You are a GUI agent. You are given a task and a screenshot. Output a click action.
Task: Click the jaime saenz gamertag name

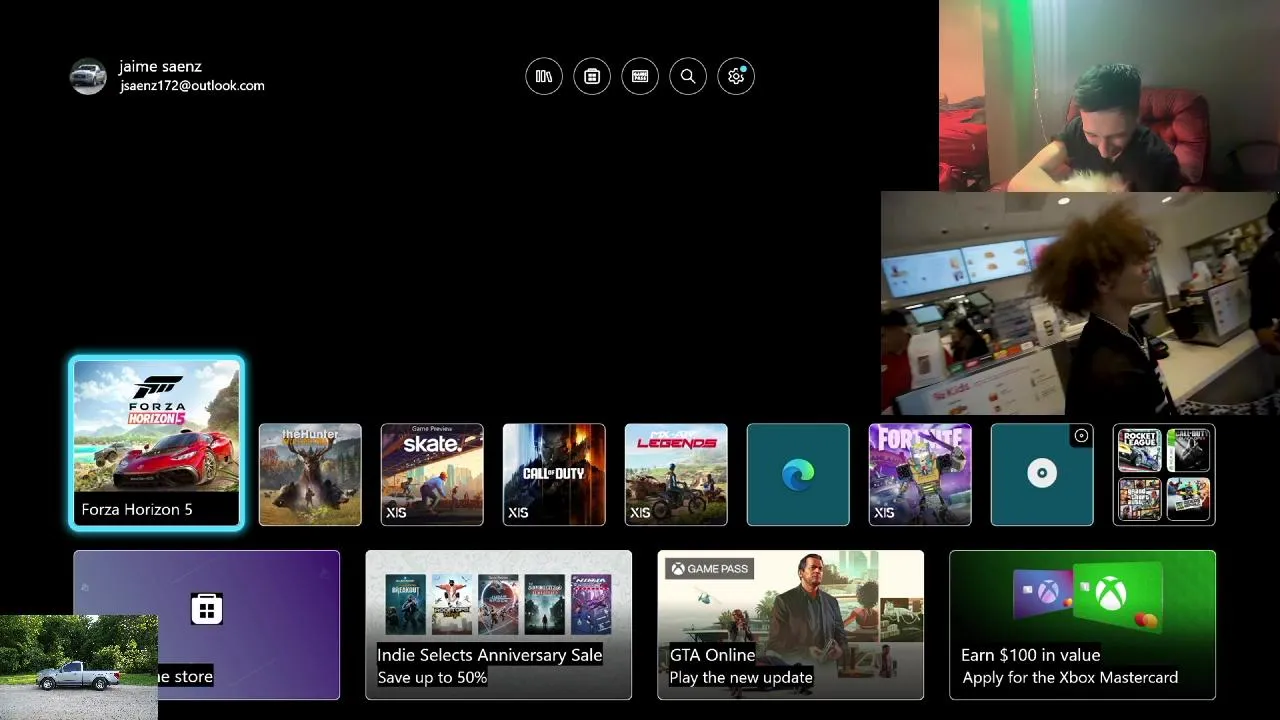pyautogui.click(x=160, y=67)
